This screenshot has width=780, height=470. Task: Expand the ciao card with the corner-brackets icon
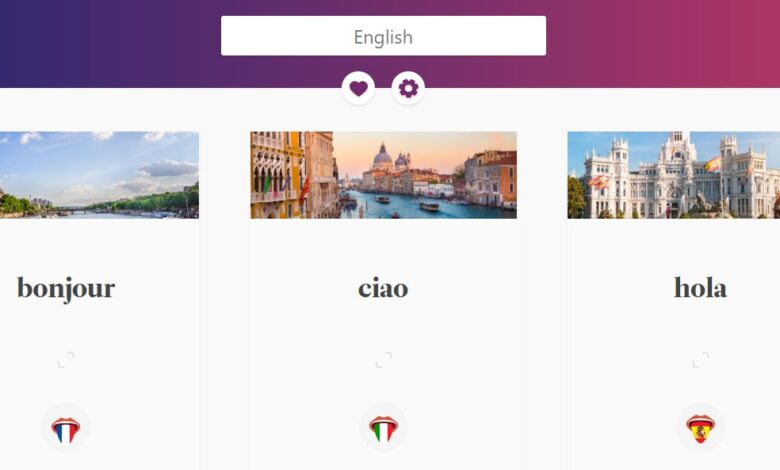pos(384,360)
